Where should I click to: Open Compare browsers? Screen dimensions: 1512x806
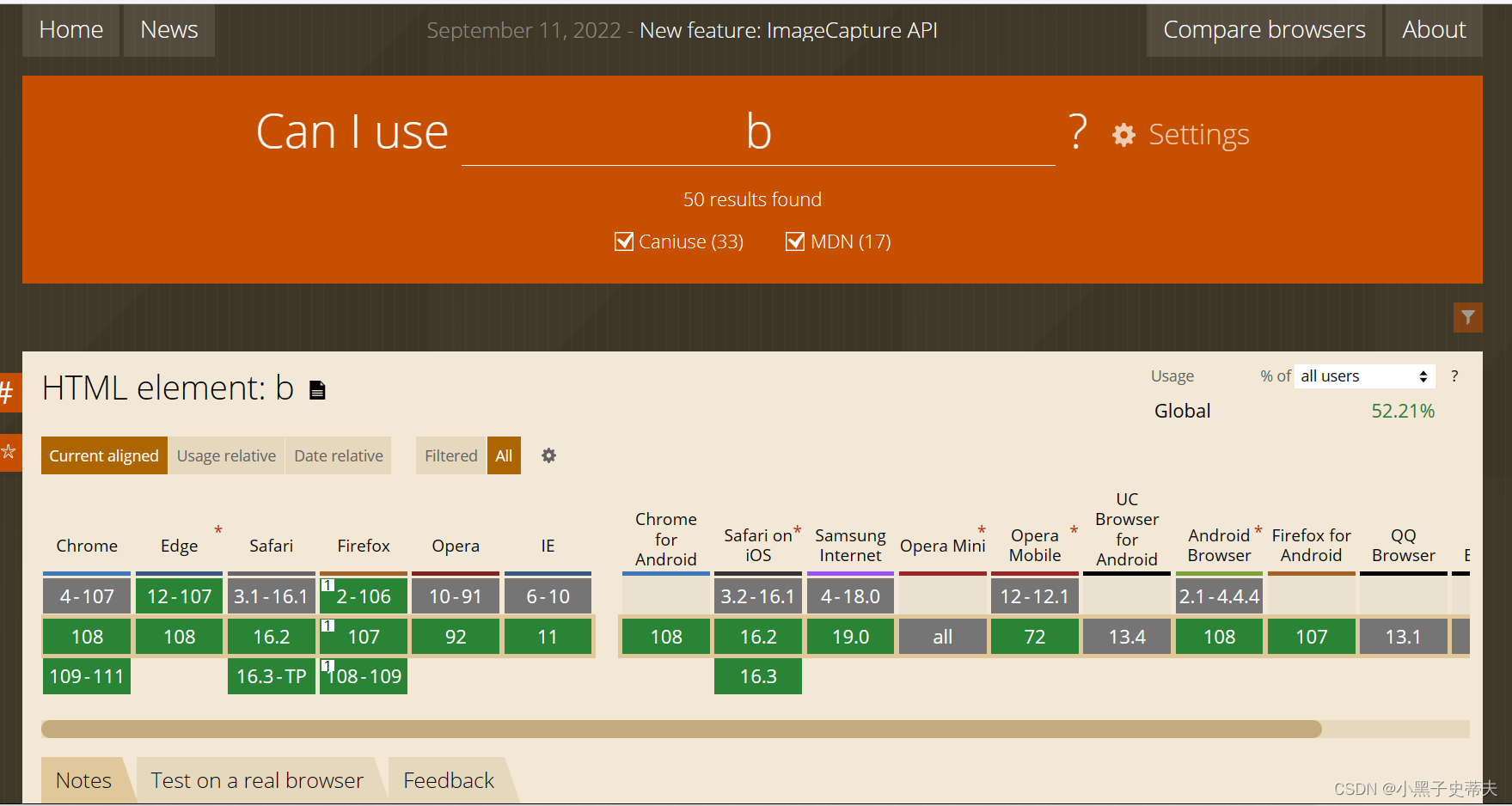1264,30
